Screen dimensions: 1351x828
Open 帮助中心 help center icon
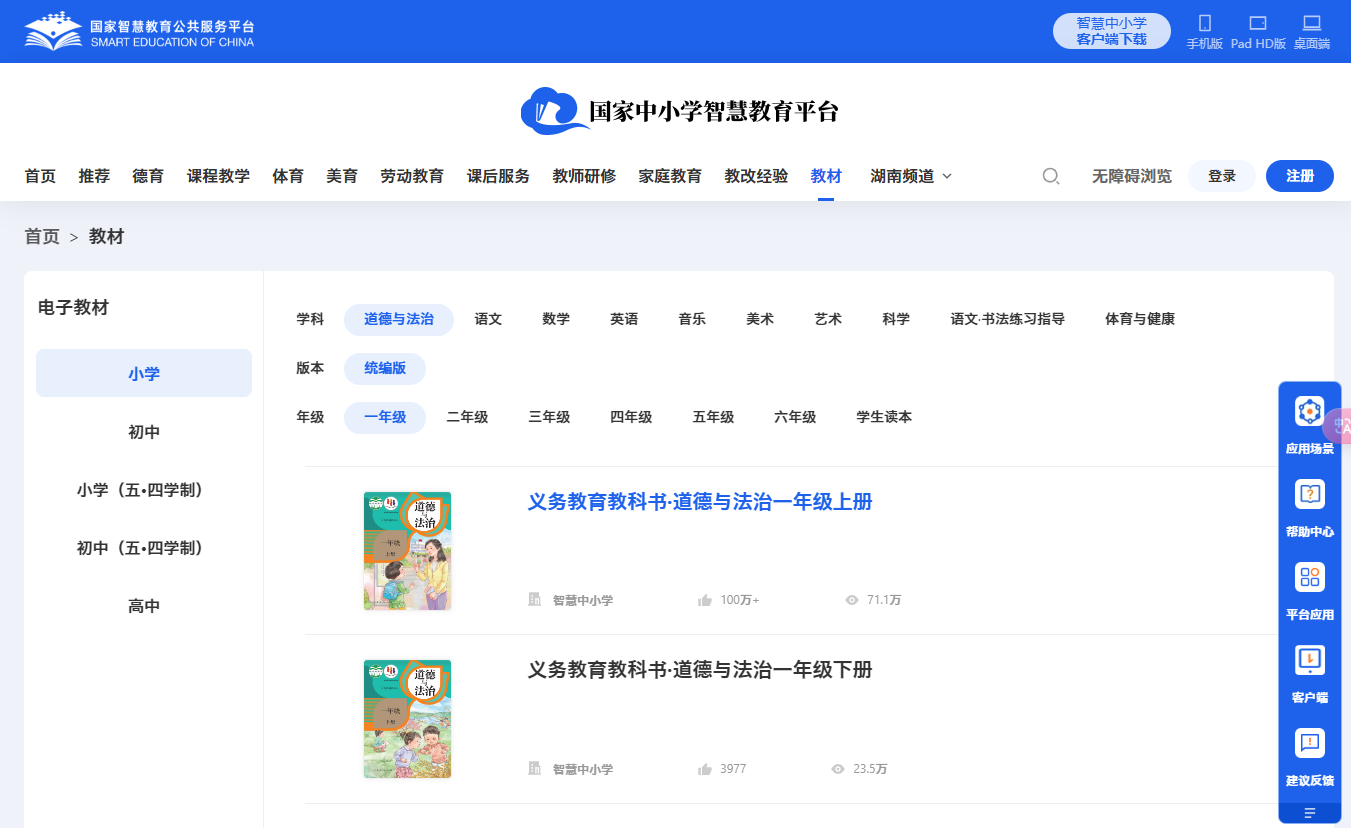(x=1309, y=494)
